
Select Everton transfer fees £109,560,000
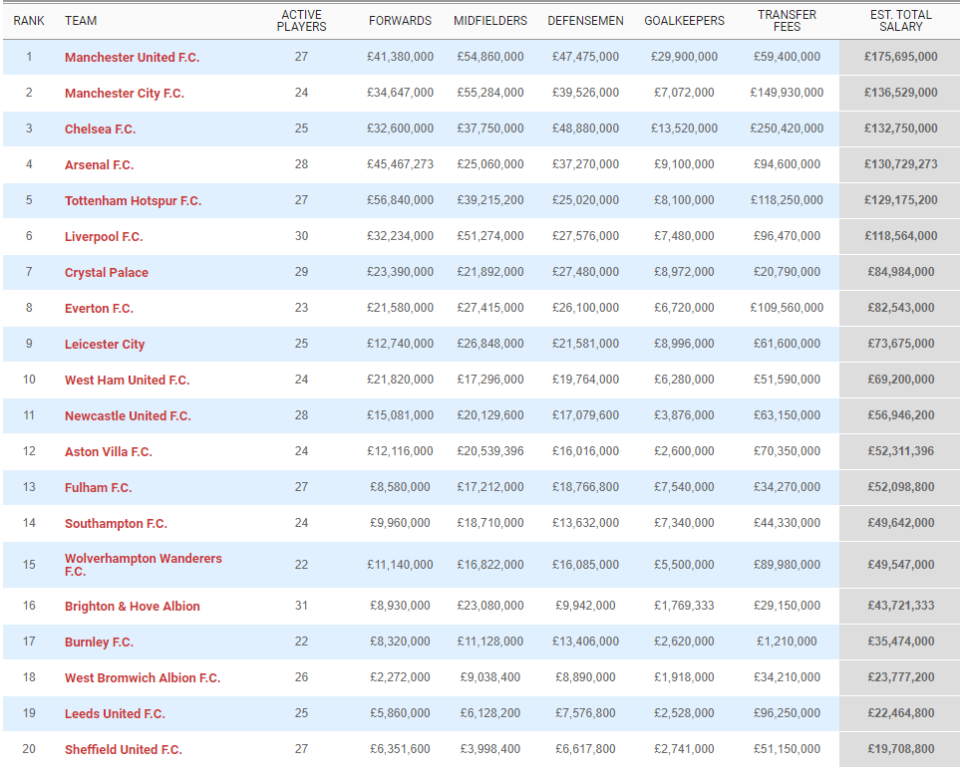[x=787, y=308]
